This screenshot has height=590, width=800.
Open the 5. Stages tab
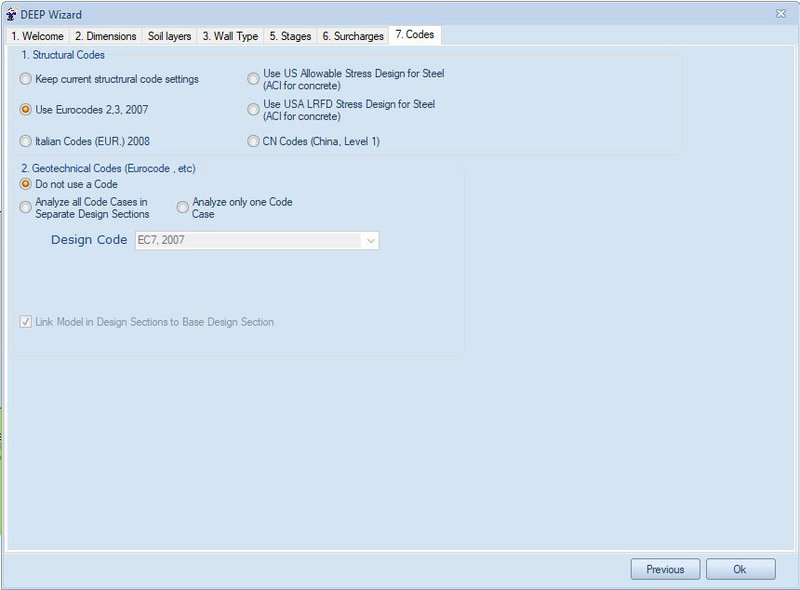click(x=290, y=36)
